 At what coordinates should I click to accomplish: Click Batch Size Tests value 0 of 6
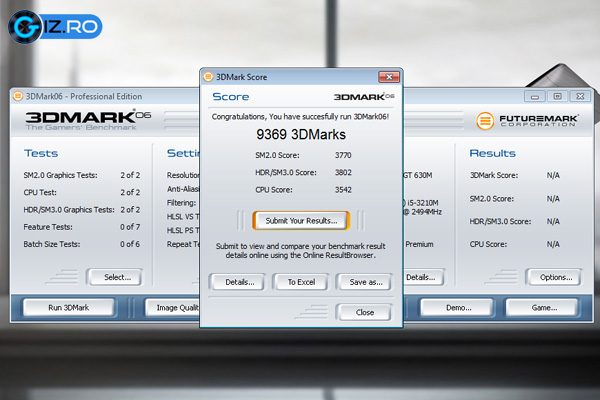(x=130, y=244)
